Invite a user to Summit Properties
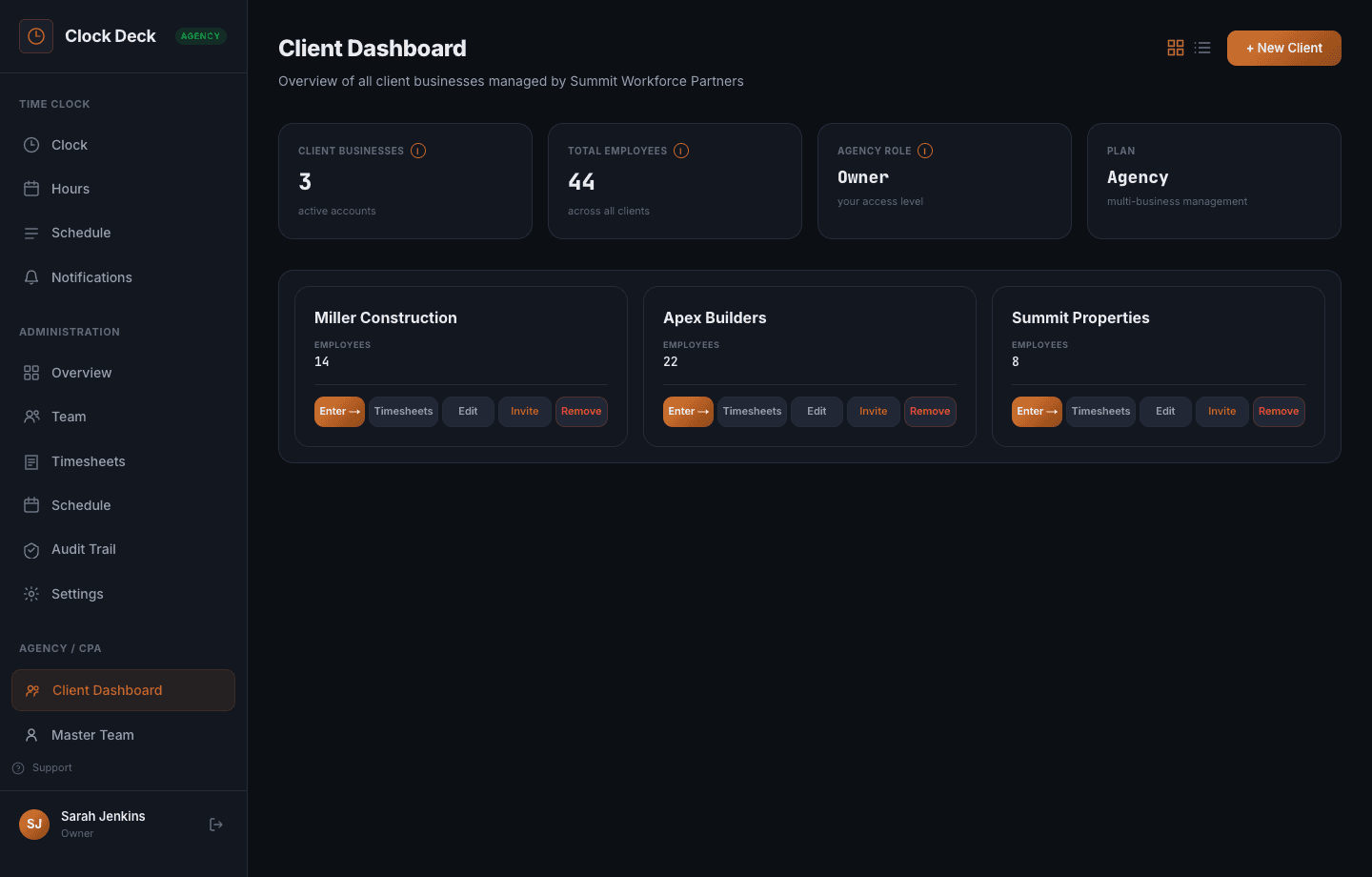 click(x=1222, y=412)
